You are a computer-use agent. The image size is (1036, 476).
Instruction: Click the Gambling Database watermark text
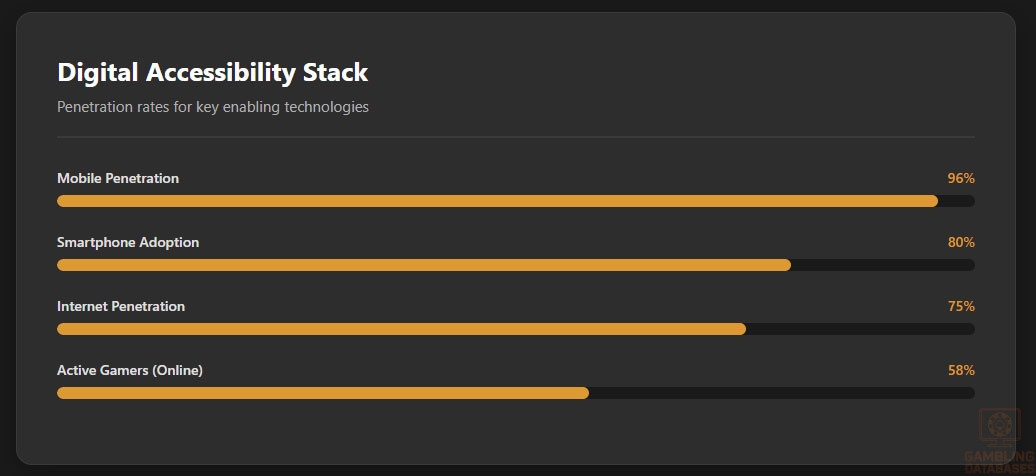[998, 462]
